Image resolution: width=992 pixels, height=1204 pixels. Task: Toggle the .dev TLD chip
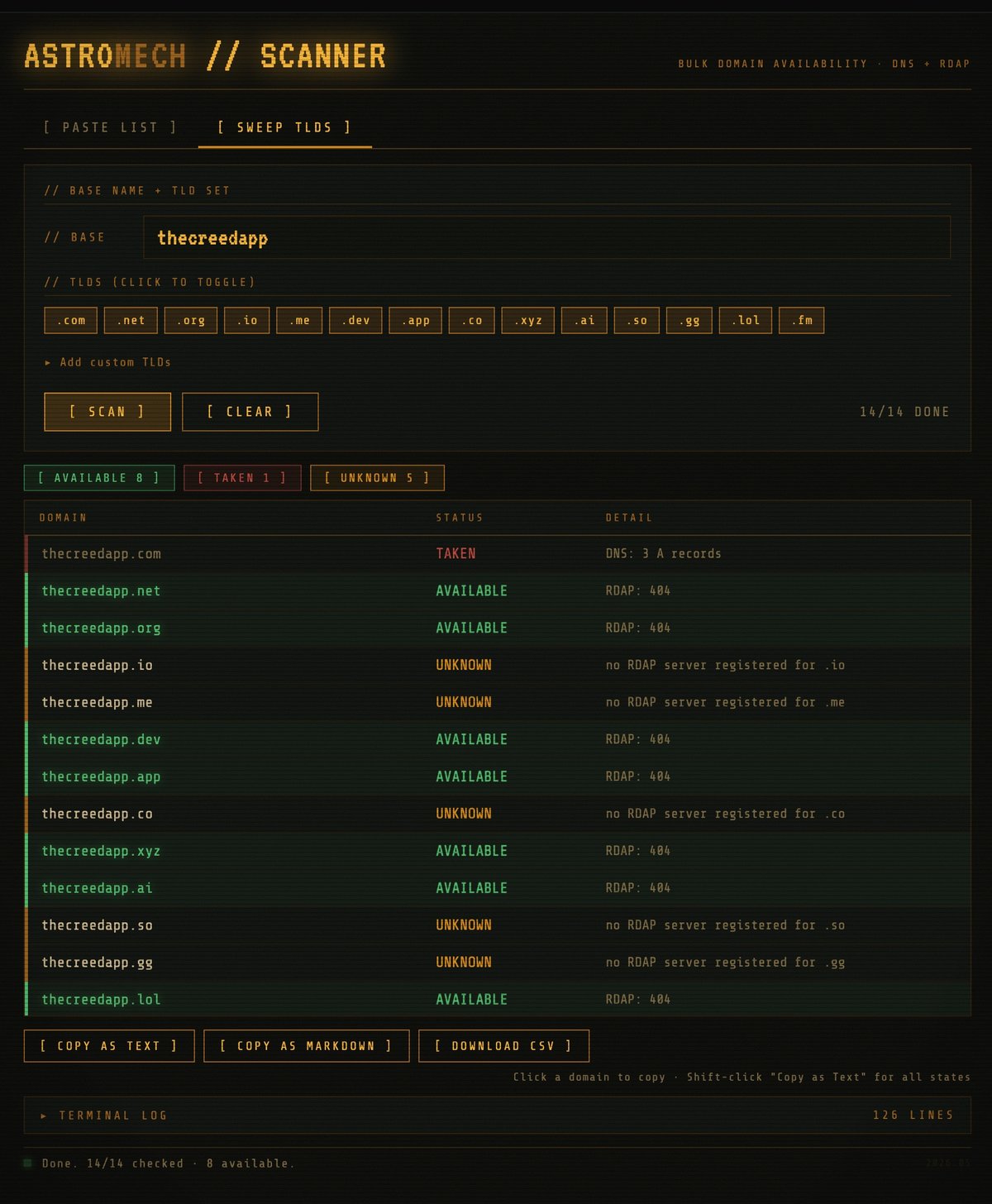coord(355,321)
